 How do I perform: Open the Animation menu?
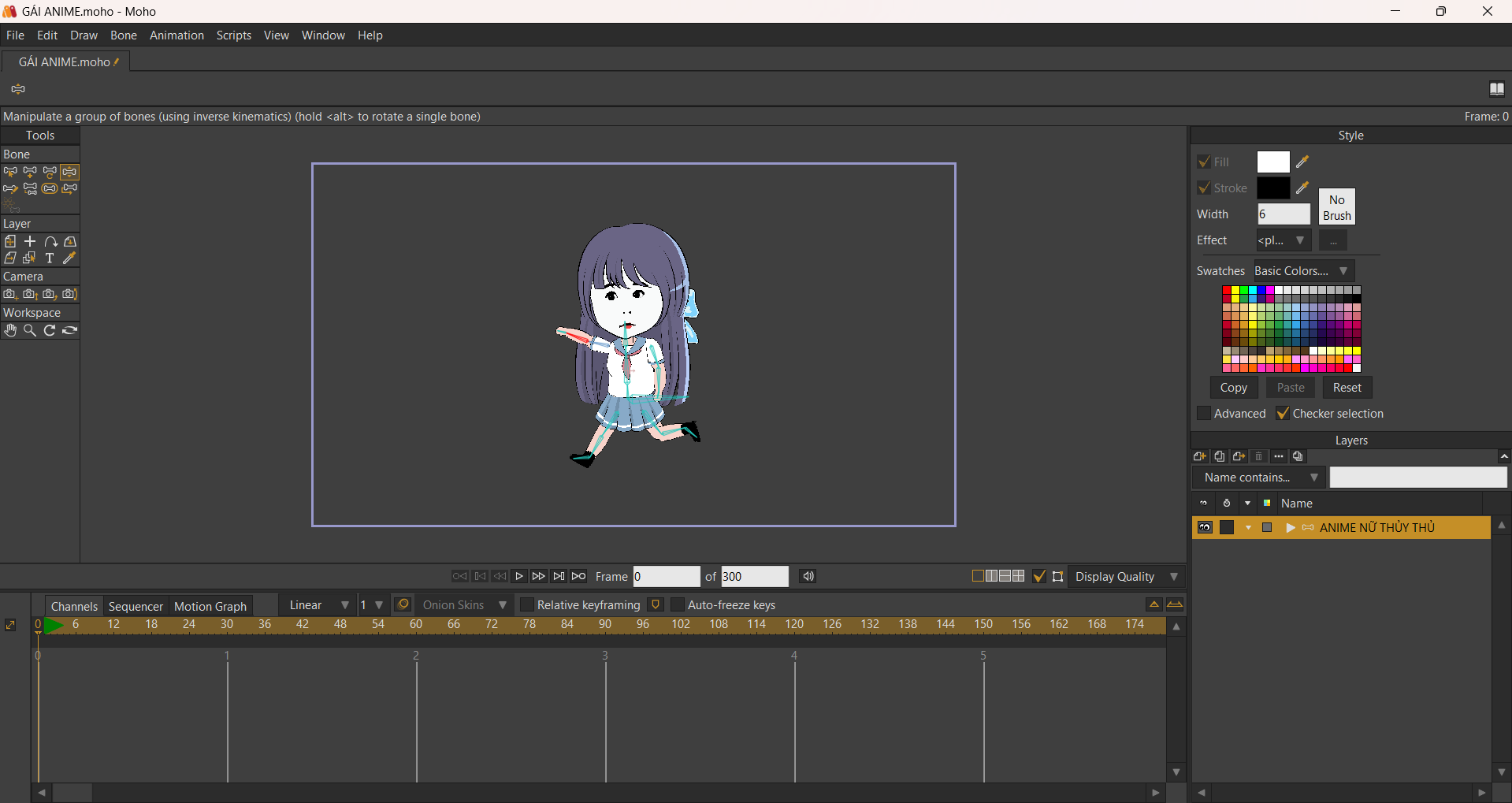[x=176, y=35]
